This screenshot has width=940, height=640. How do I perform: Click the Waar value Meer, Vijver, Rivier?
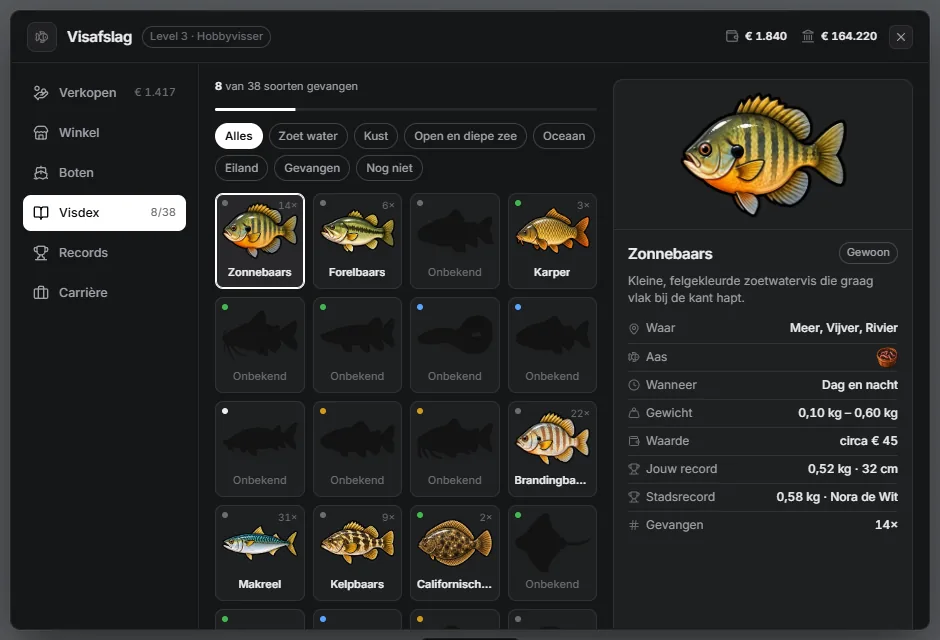point(843,328)
